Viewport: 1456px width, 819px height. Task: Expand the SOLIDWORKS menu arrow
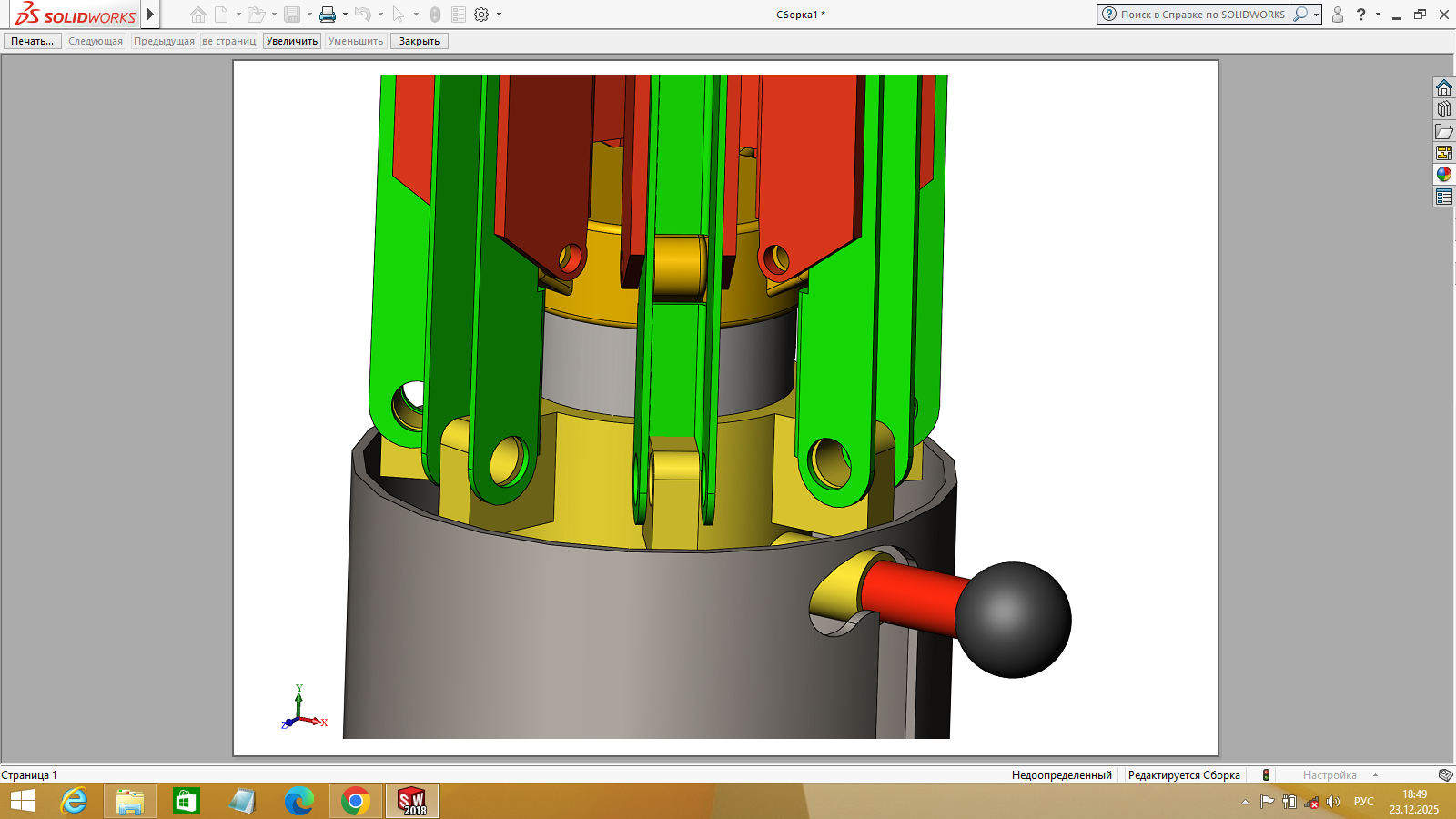coord(150,15)
